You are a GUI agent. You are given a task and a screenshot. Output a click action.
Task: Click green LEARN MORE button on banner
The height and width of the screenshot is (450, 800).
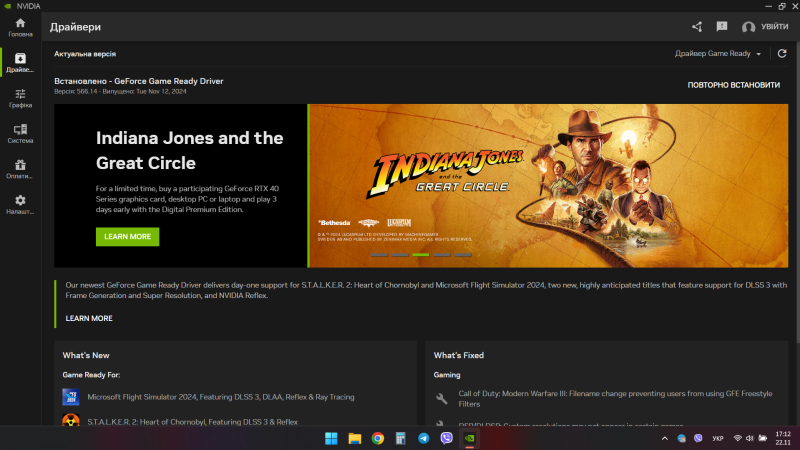pyautogui.click(x=127, y=237)
